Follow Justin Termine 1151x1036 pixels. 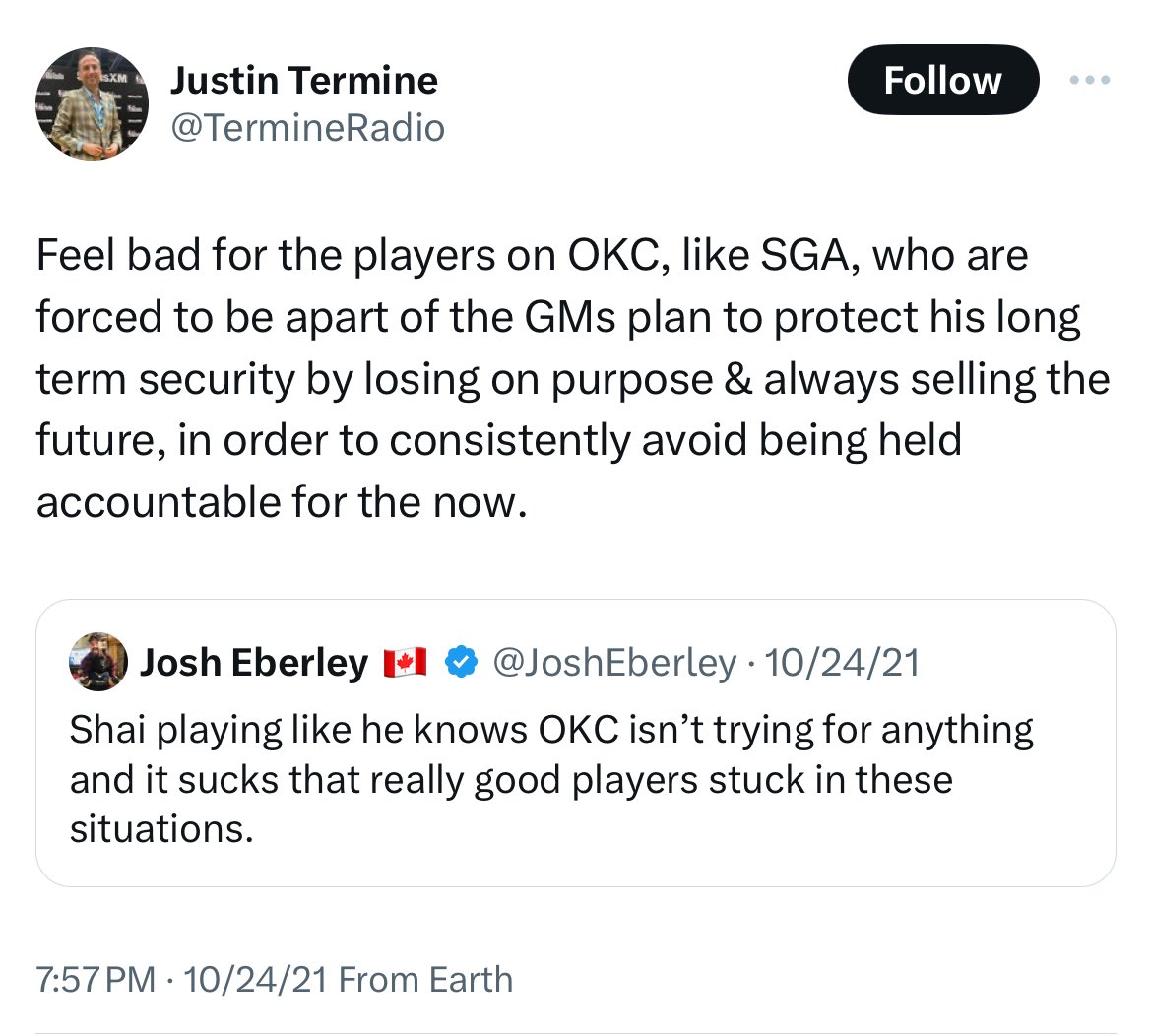pos(942,80)
